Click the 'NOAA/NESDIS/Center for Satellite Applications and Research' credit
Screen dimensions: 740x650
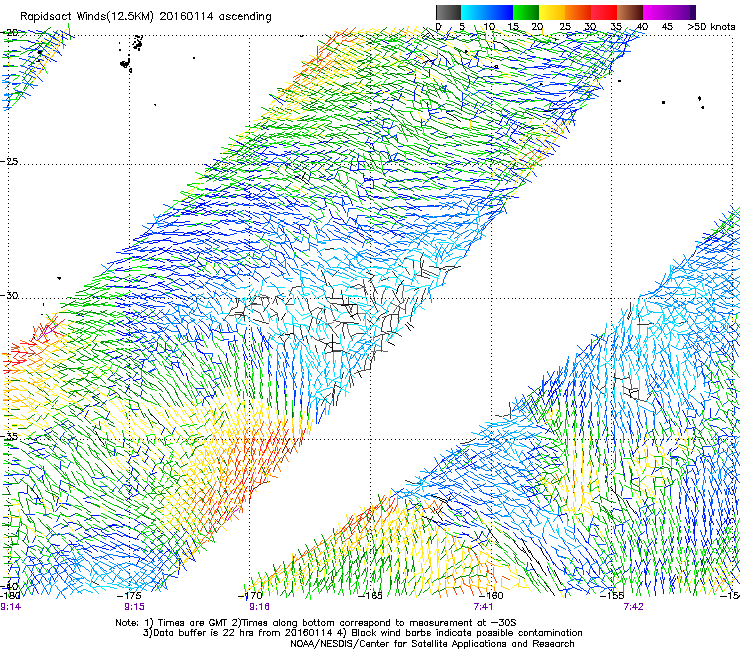432,644
